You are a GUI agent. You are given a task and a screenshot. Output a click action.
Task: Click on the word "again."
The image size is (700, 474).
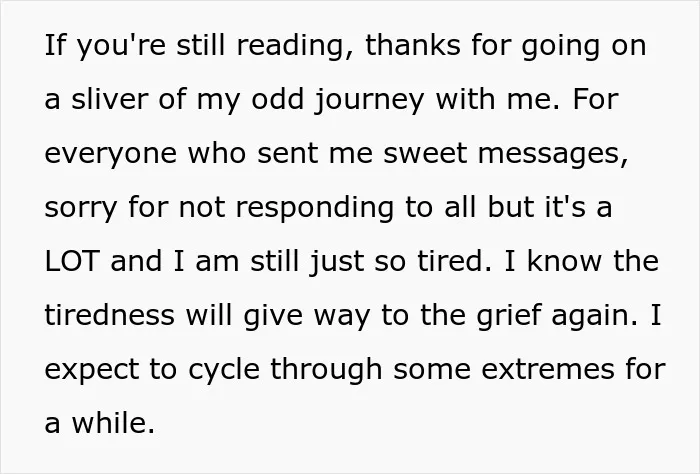tap(595, 316)
